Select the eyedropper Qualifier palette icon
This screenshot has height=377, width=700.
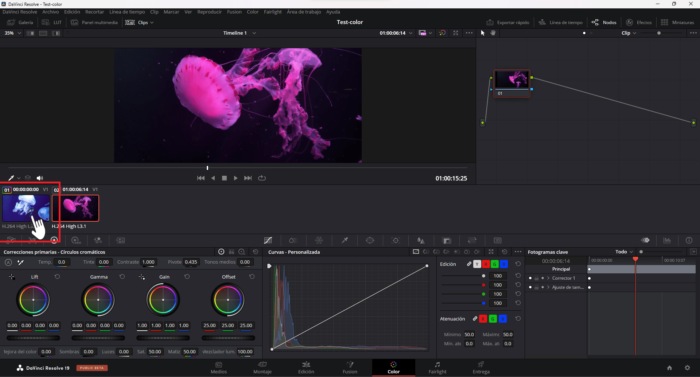(x=345, y=240)
